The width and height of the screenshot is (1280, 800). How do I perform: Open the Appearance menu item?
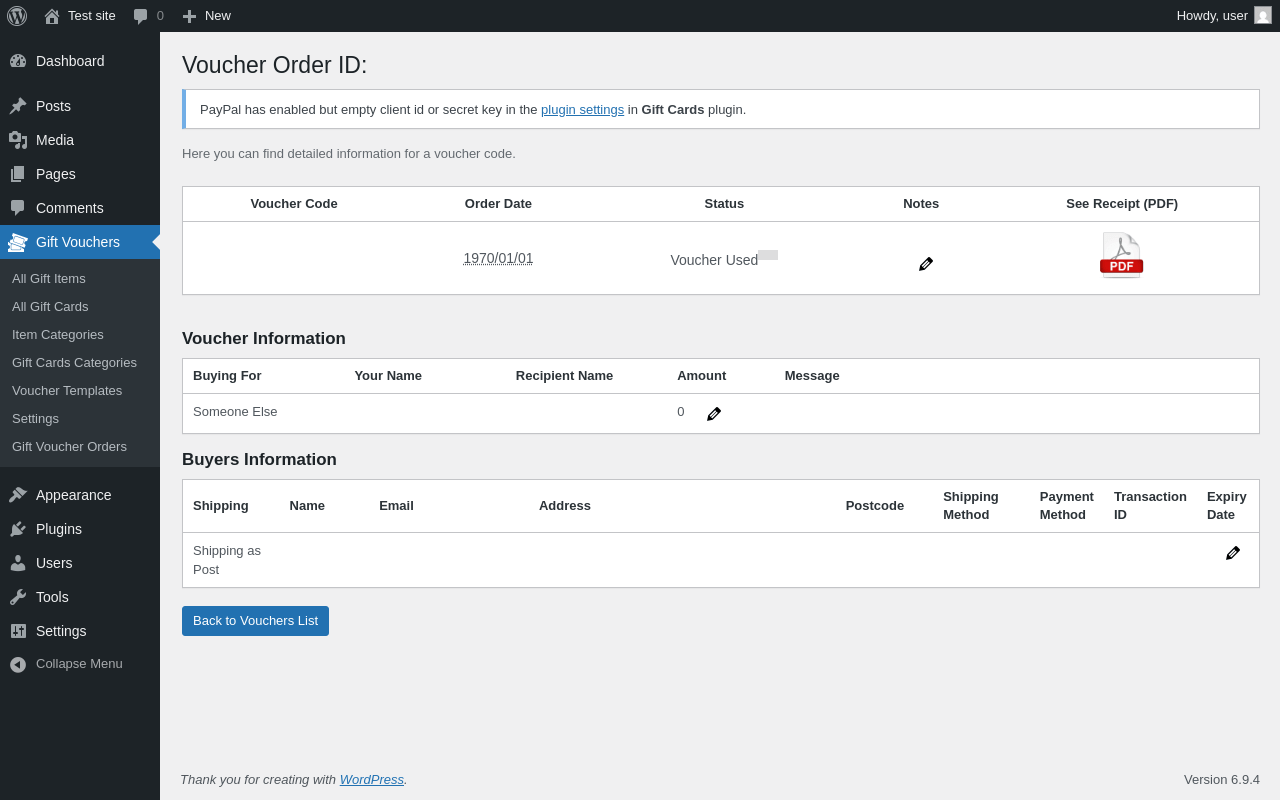[x=73, y=495]
